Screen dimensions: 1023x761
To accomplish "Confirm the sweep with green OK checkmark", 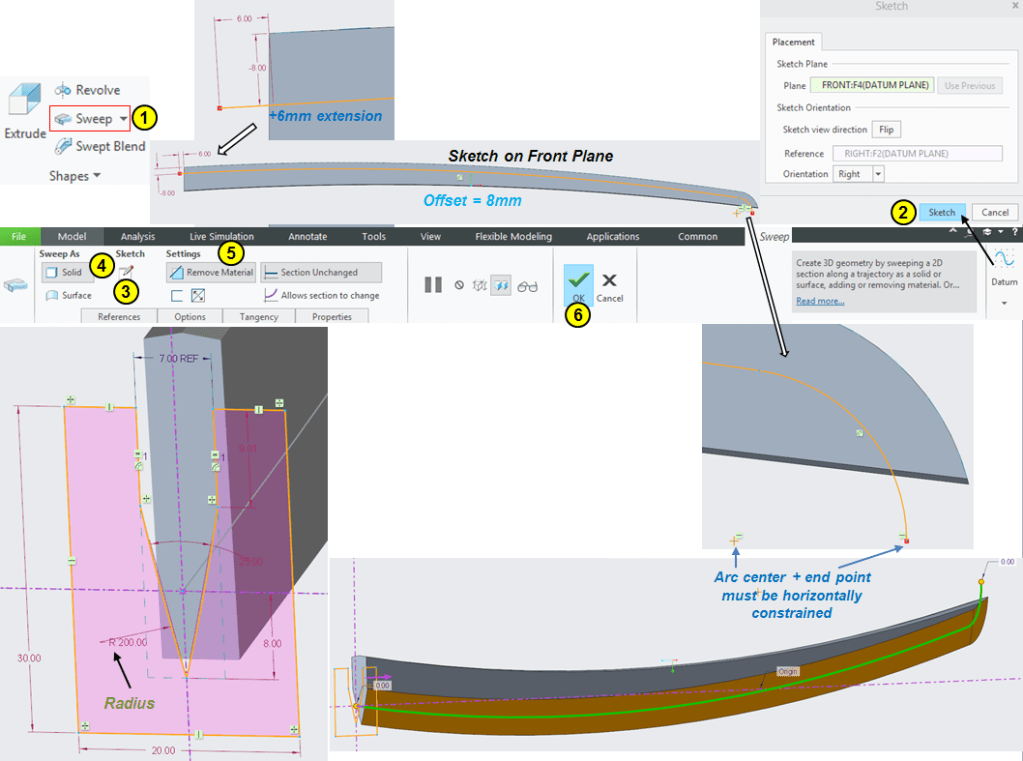I will pyautogui.click(x=578, y=283).
